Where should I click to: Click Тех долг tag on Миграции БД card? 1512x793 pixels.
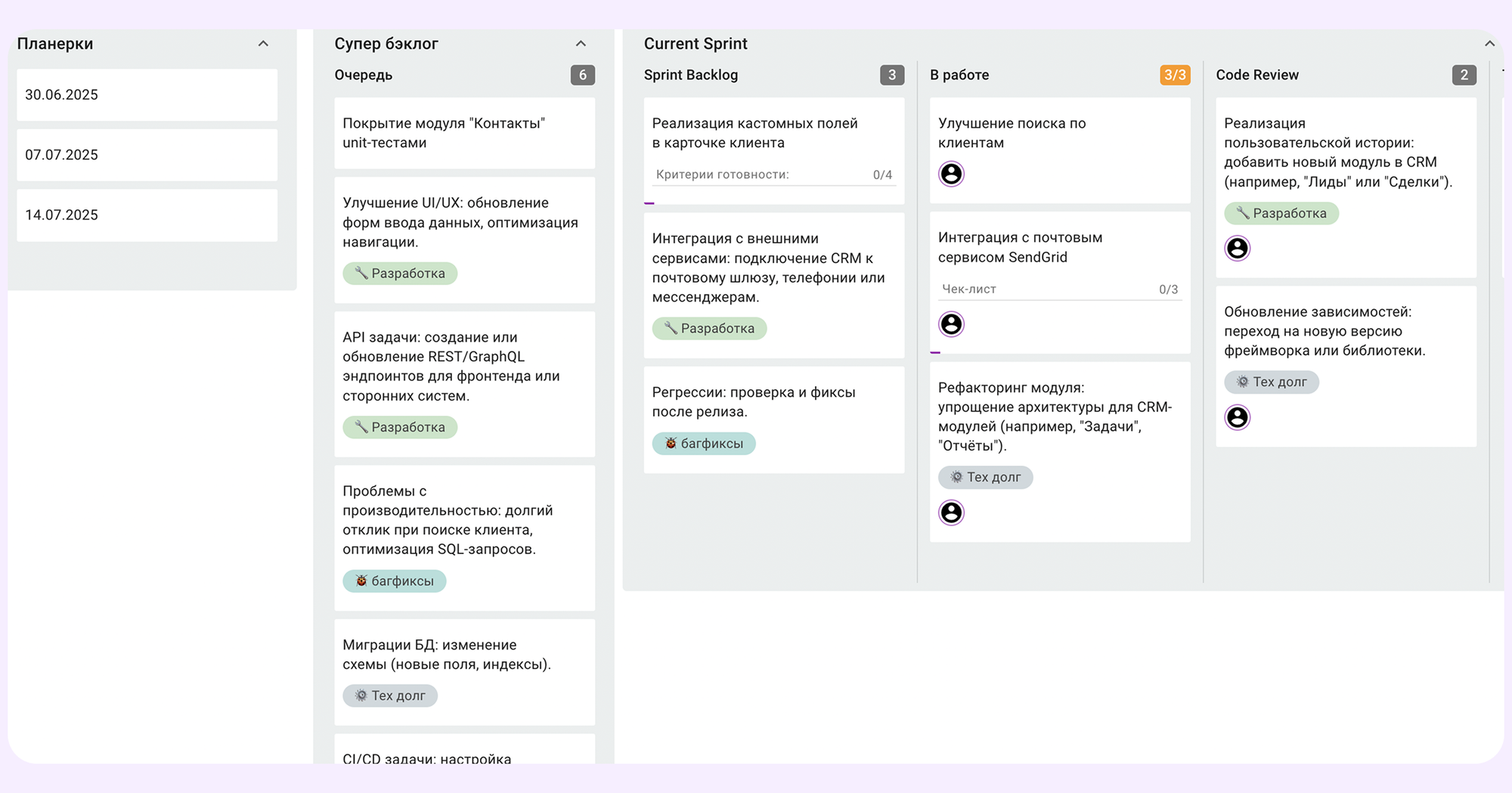tap(390, 695)
